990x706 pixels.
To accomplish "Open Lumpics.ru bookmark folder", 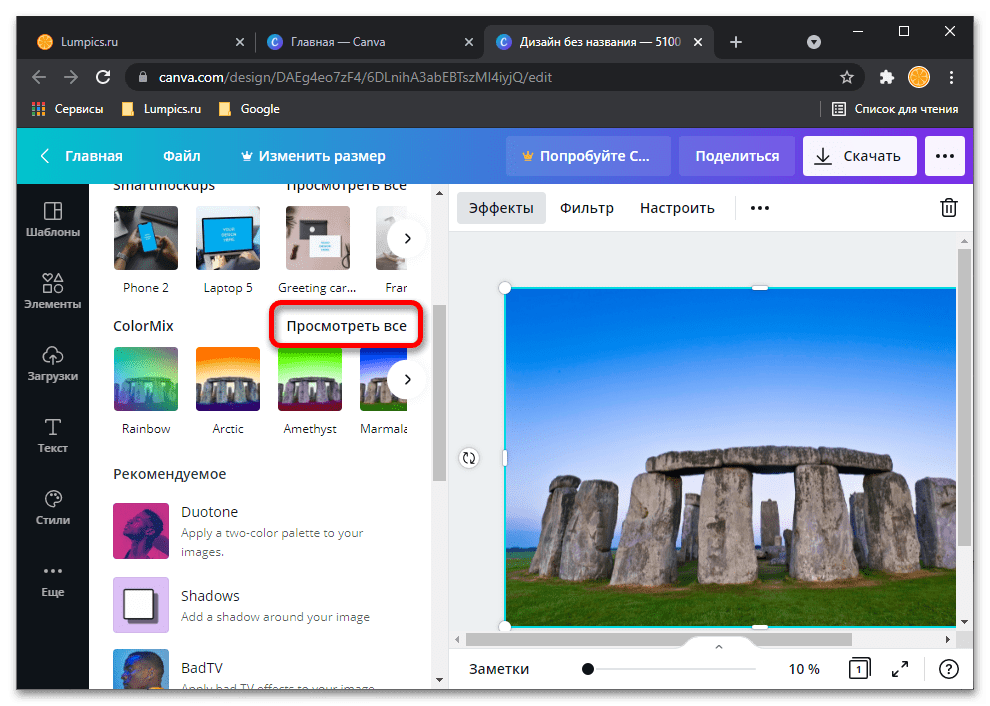I will point(162,109).
